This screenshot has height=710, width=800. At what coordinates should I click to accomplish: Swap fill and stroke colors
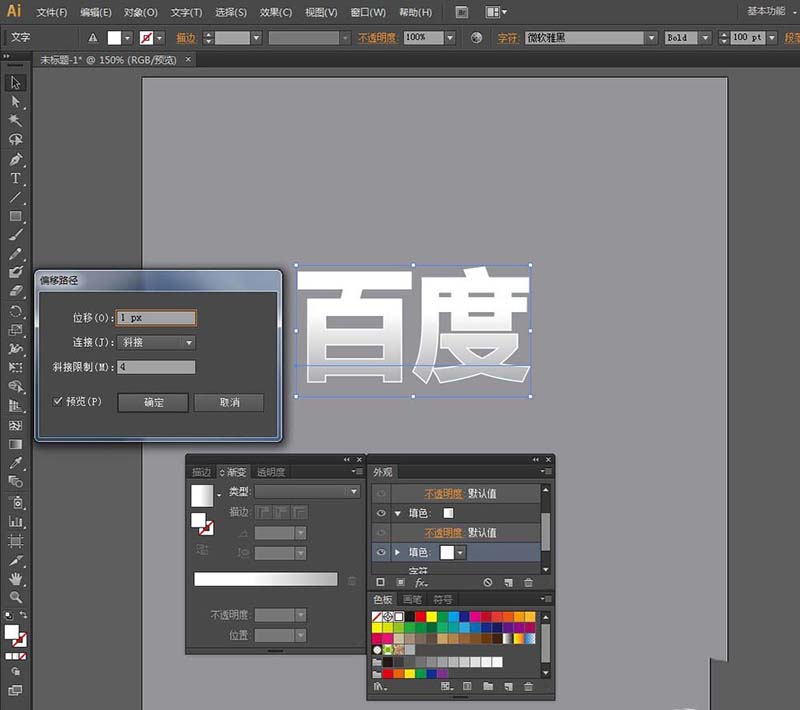23,615
